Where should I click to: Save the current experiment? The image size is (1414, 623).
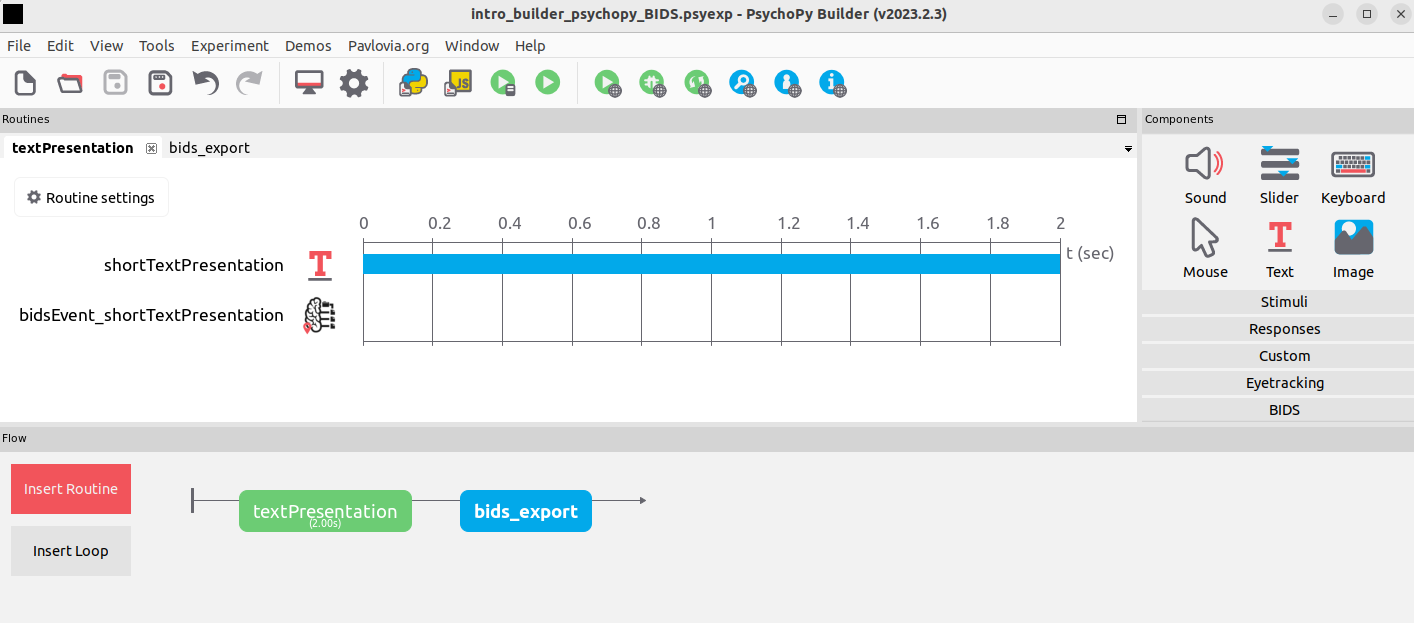click(115, 83)
